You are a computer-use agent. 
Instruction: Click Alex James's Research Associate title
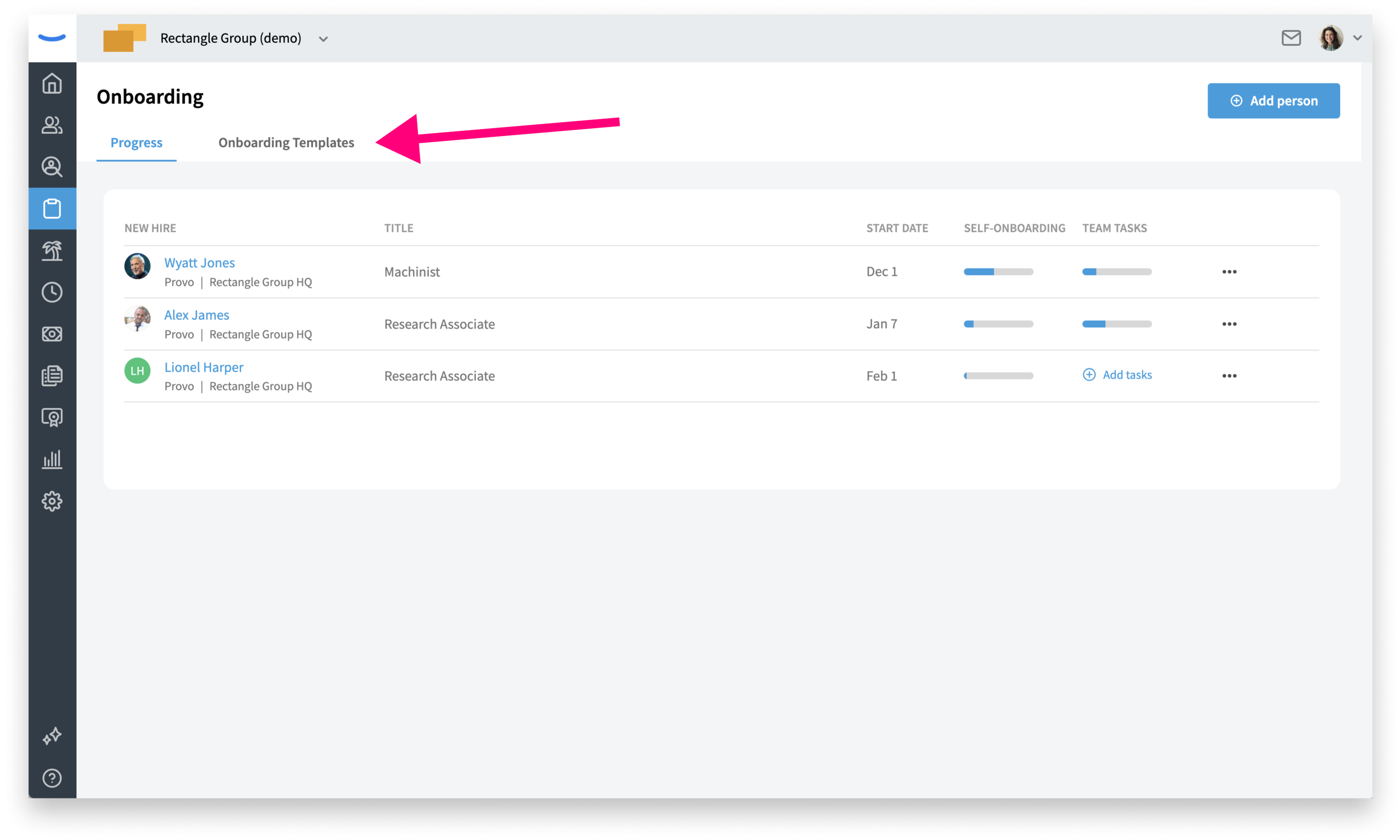tap(439, 324)
